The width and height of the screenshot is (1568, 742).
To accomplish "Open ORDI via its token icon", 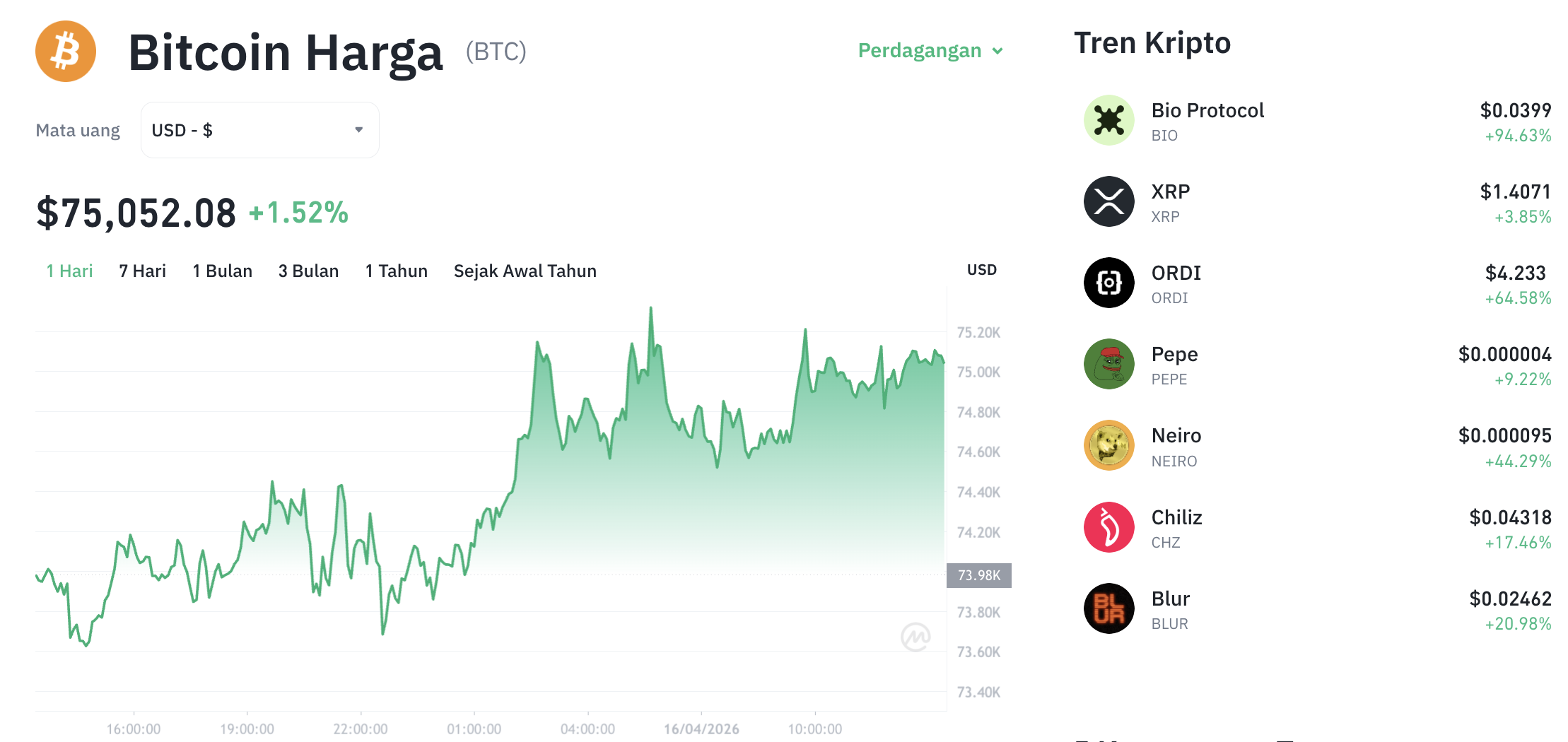I will coord(1108,283).
